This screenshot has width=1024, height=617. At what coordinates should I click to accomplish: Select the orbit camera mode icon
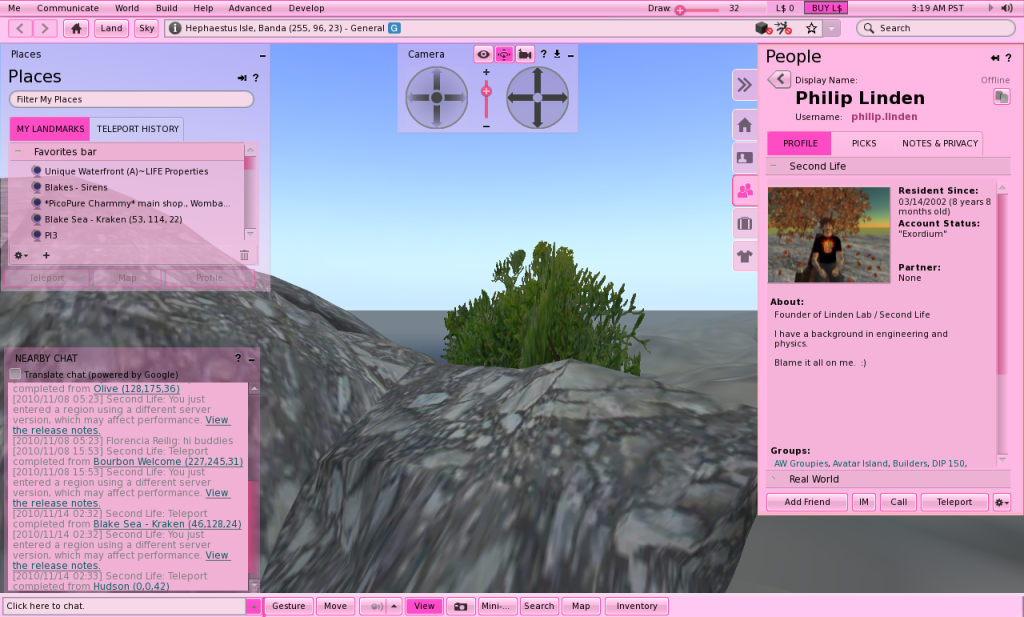click(x=503, y=54)
